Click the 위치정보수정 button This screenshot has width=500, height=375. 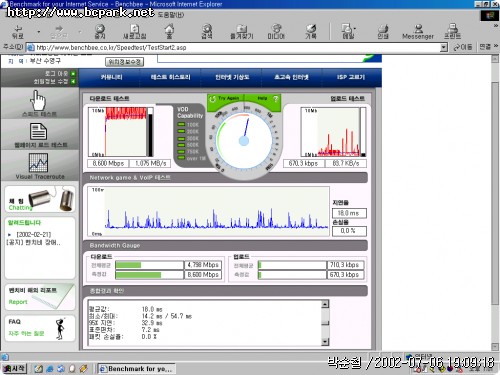click(x=124, y=62)
